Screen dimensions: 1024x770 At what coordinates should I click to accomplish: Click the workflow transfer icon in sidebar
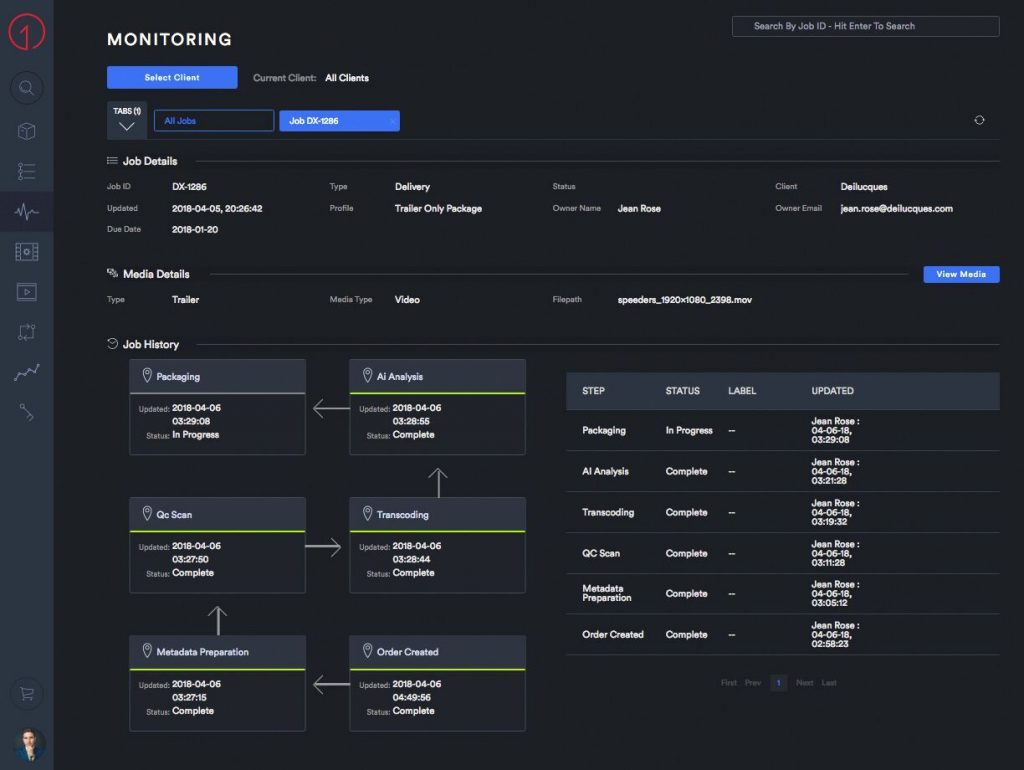(27, 332)
